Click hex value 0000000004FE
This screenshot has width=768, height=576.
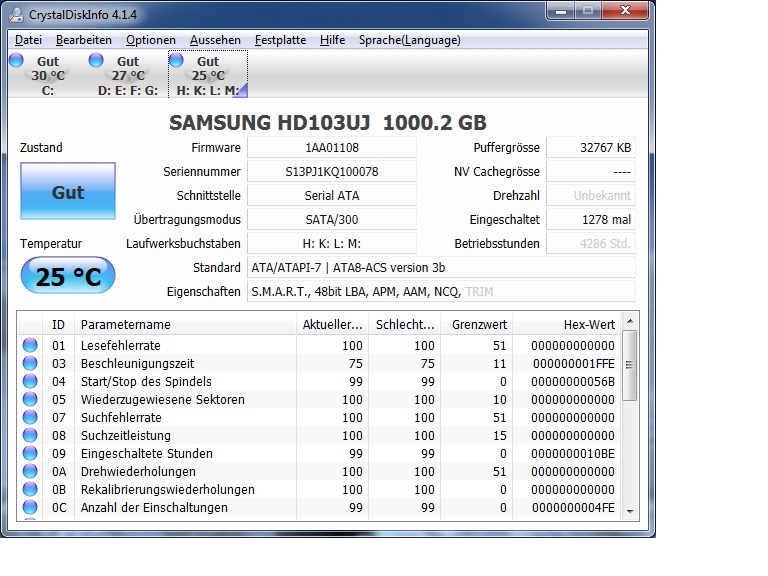click(x=574, y=507)
